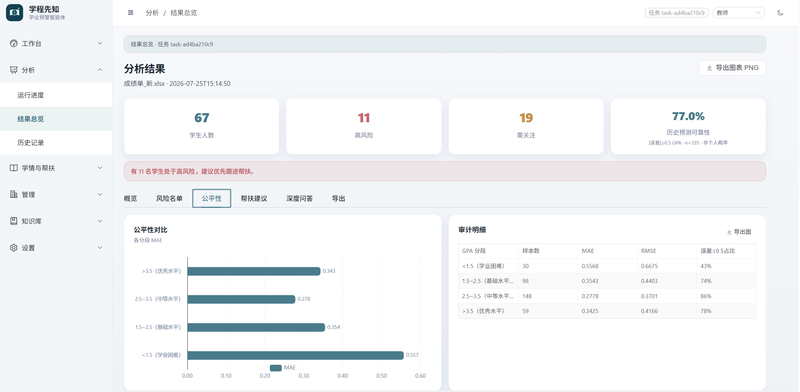The width and height of the screenshot is (800, 392).
Task: Click 结果总览 in the breadcrumb
Action: pyautogui.click(x=184, y=13)
